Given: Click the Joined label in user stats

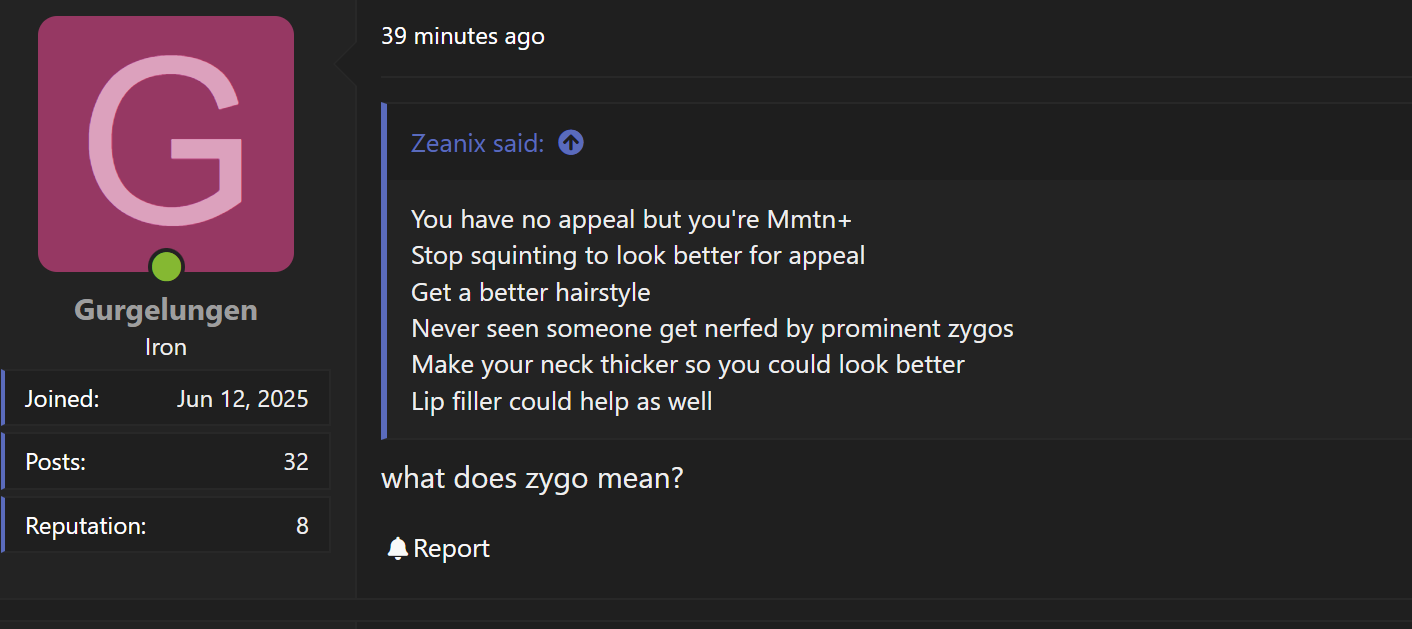Looking at the screenshot, I should coord(62,399).
